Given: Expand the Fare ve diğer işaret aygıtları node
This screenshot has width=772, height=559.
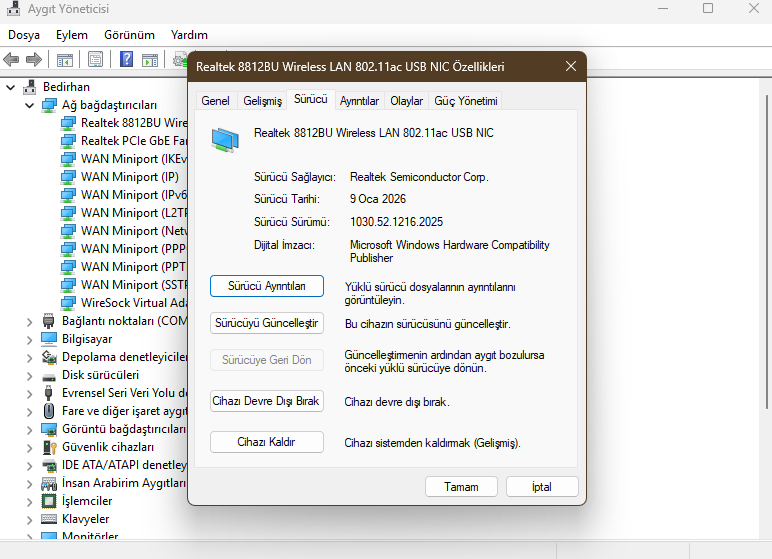Looking at the screenshot, I should 30,412.
